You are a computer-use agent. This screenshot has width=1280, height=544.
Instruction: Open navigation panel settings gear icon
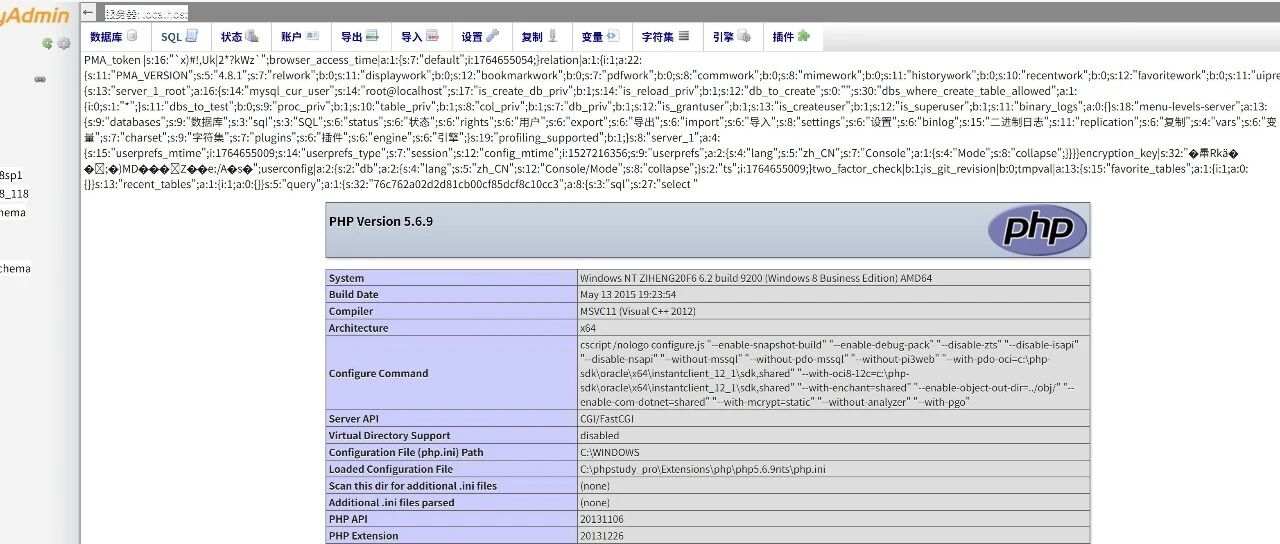(63, 43)
